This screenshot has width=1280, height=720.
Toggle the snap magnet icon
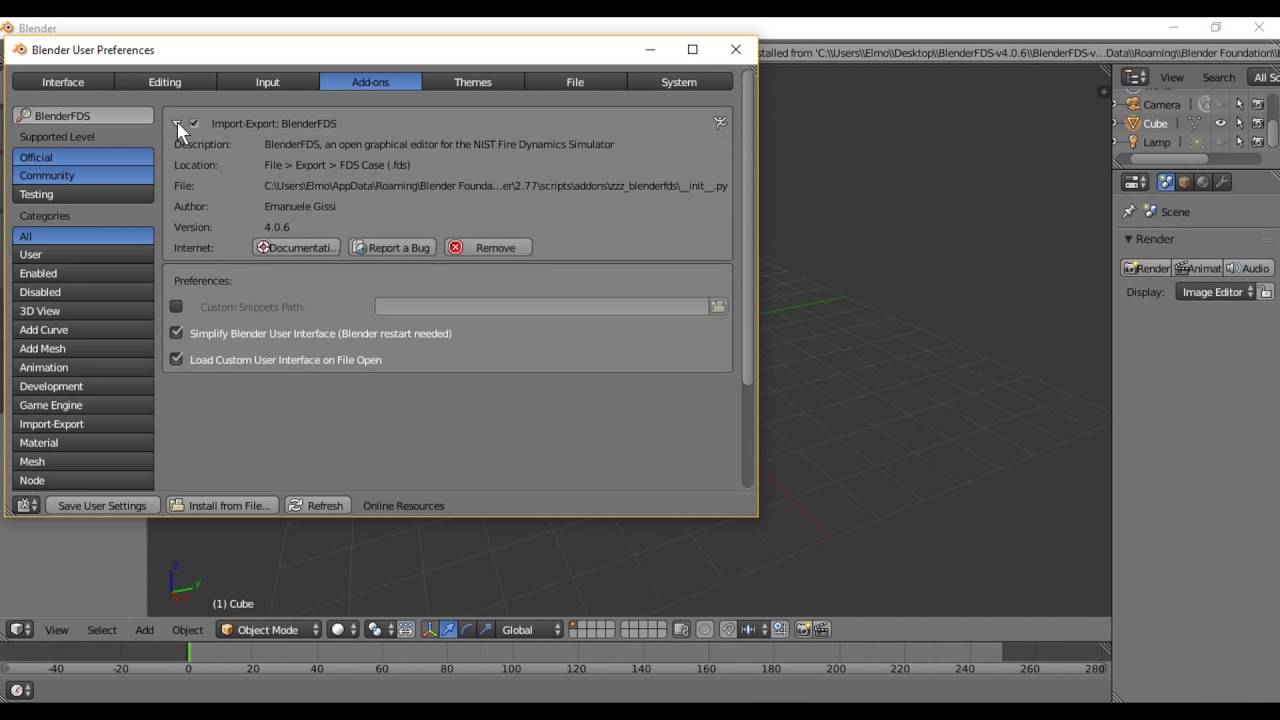(x=727, y=629)
